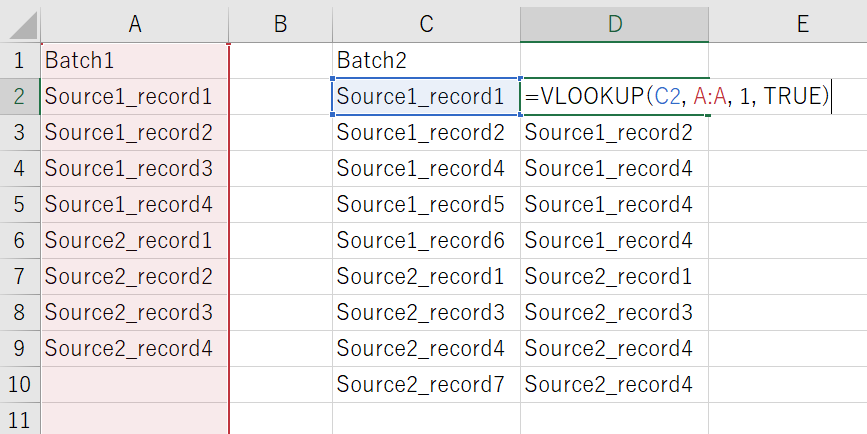
Task: Click cell C7 Source2_record1
Action: click(426, 276)
